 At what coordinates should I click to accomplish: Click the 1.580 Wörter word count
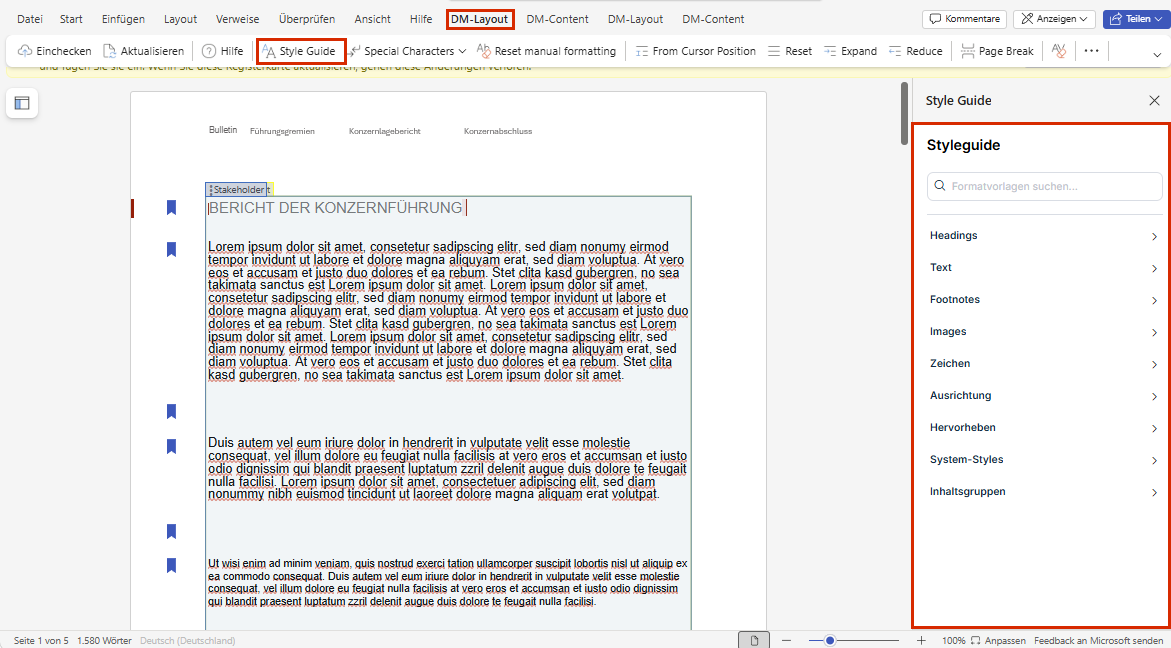[105, 640]
